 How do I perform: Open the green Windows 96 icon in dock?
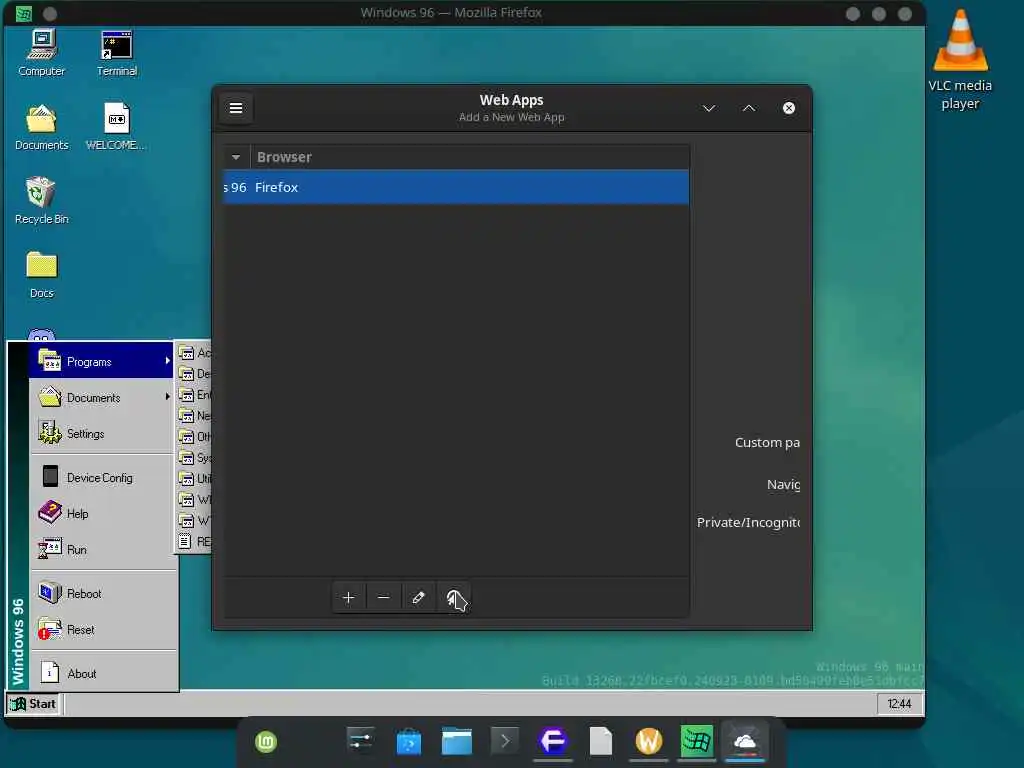pos(697,741)
